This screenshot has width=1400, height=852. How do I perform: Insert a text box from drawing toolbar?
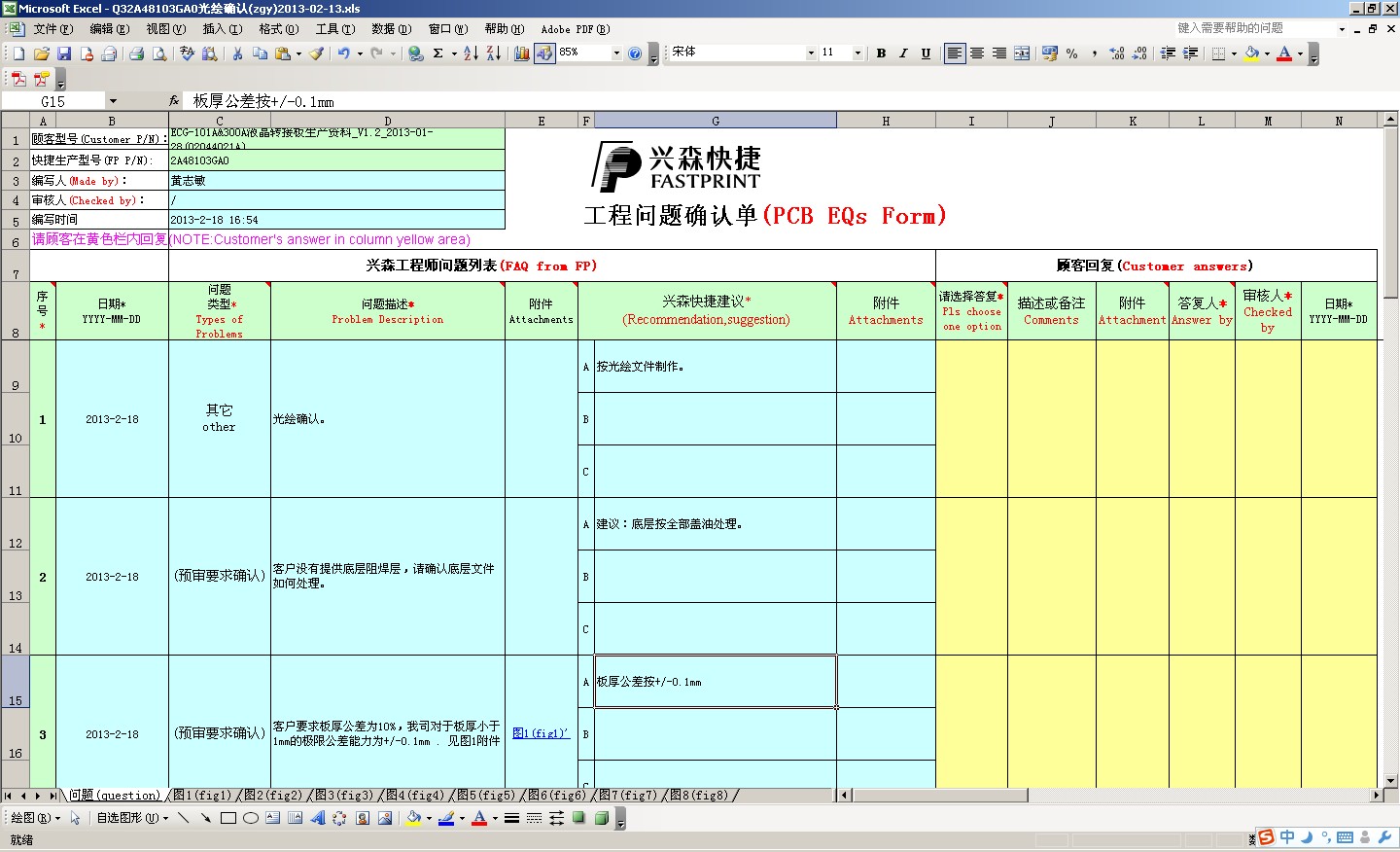click(273, 818)
